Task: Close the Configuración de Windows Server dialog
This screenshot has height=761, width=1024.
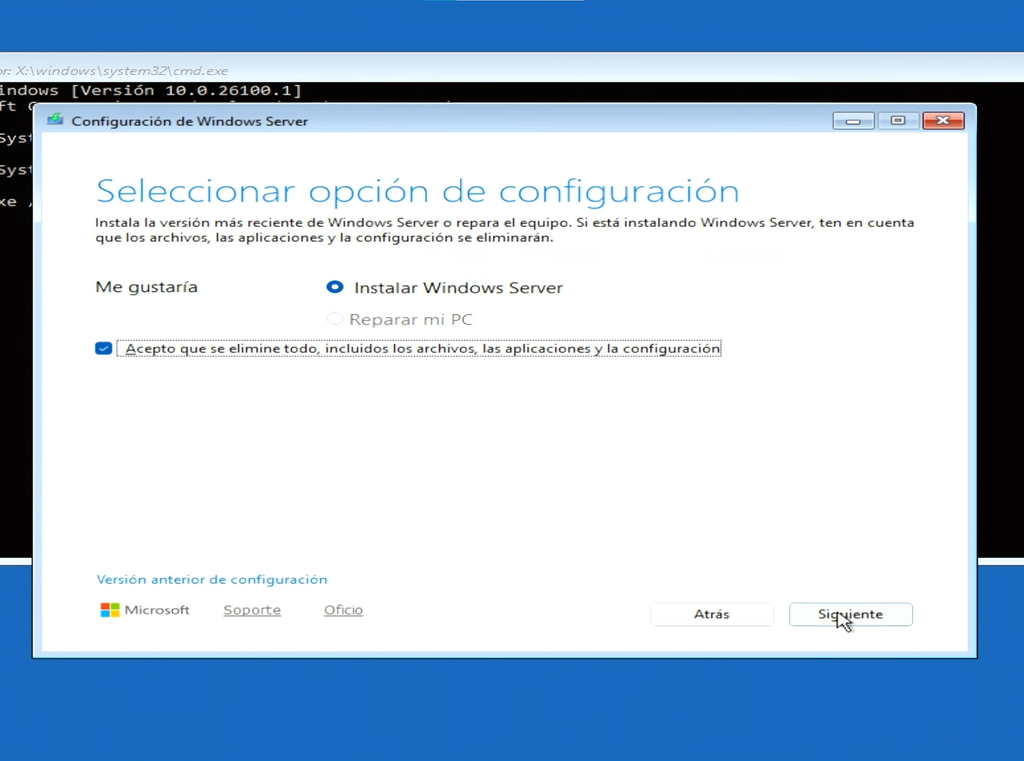Action: 943,120
